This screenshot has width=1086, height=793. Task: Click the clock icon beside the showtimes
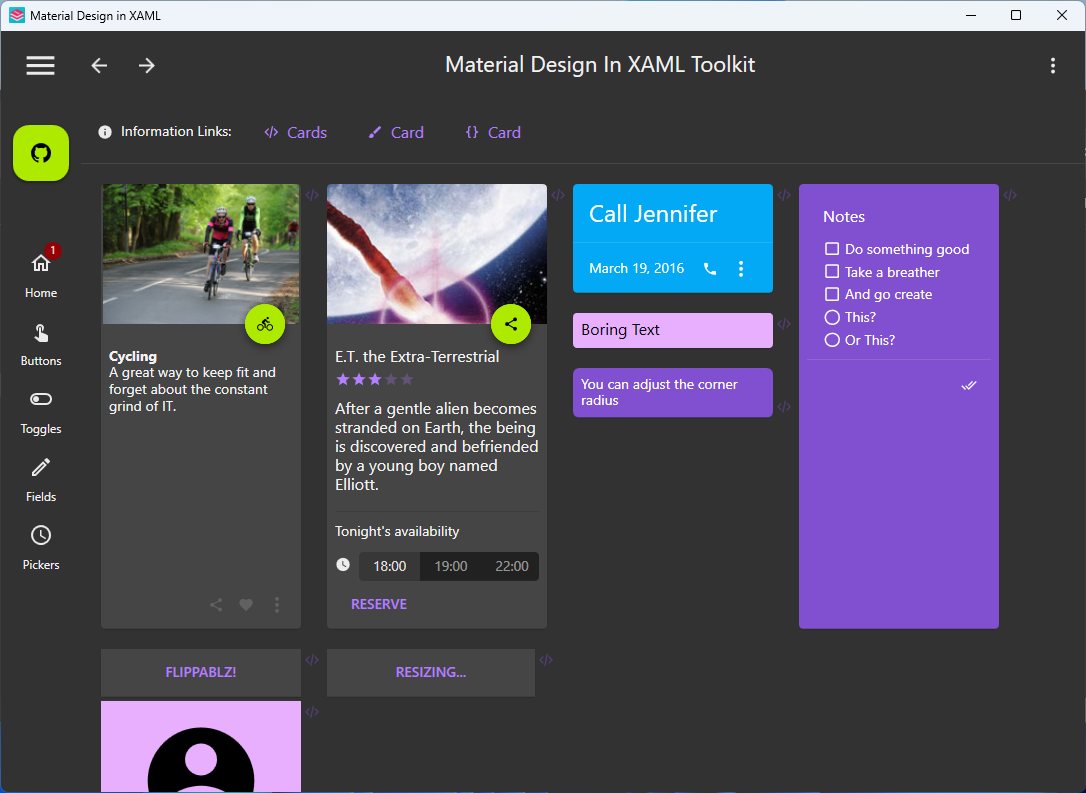click(343, 565)
